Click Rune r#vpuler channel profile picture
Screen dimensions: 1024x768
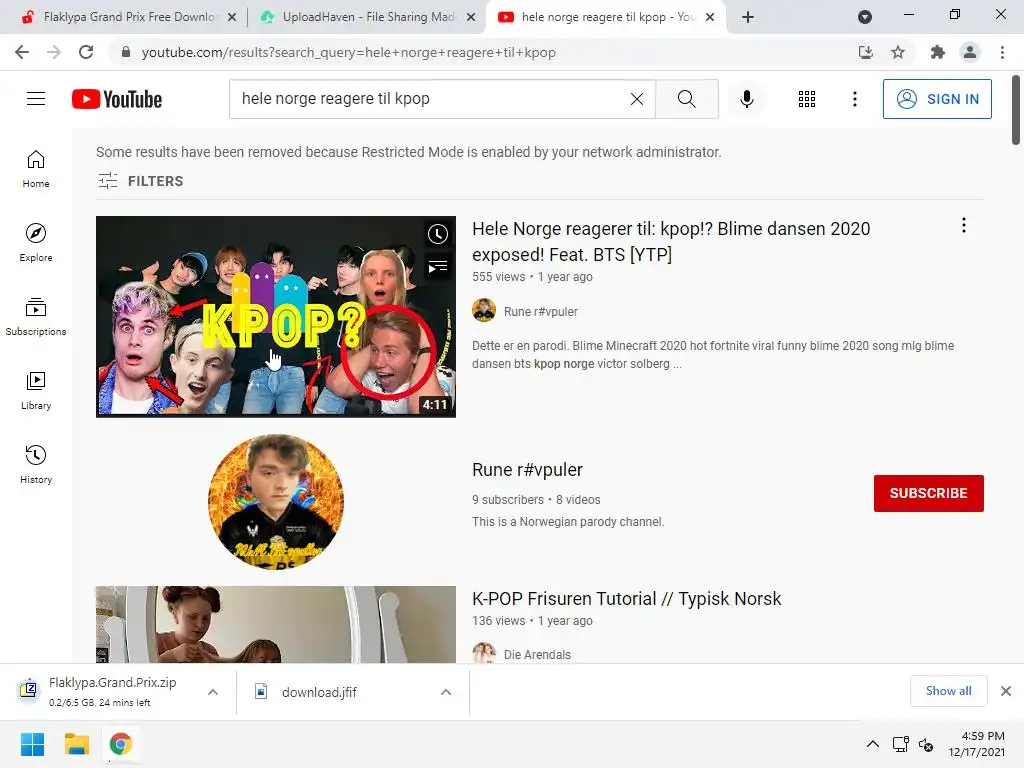click(x=276, y=502)
